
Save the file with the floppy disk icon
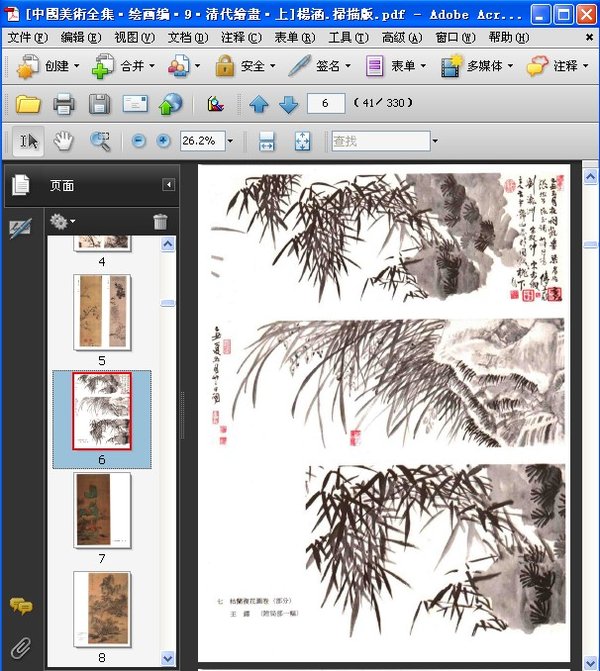(99, 104)
